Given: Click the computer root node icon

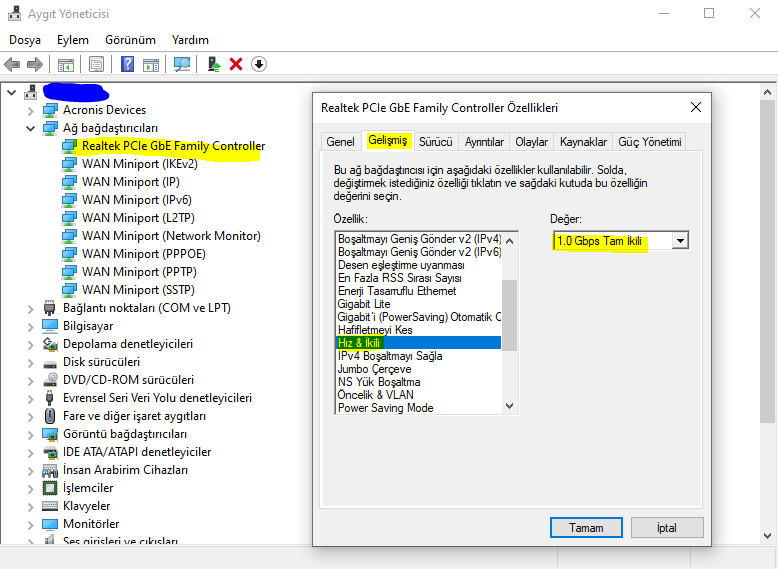Looking at the screenshot, I should coord(31,92).
